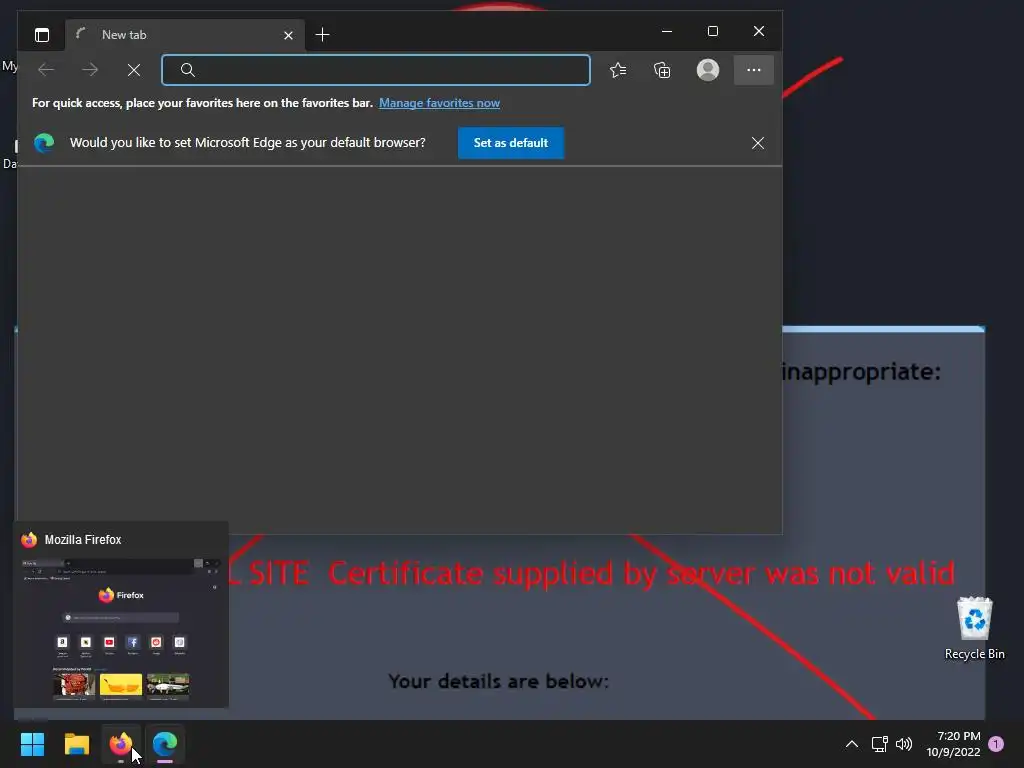Go forward with the forward arrow
This screenshot has width=1024, height=768.
pyautogui.click(x=90, y=70)
